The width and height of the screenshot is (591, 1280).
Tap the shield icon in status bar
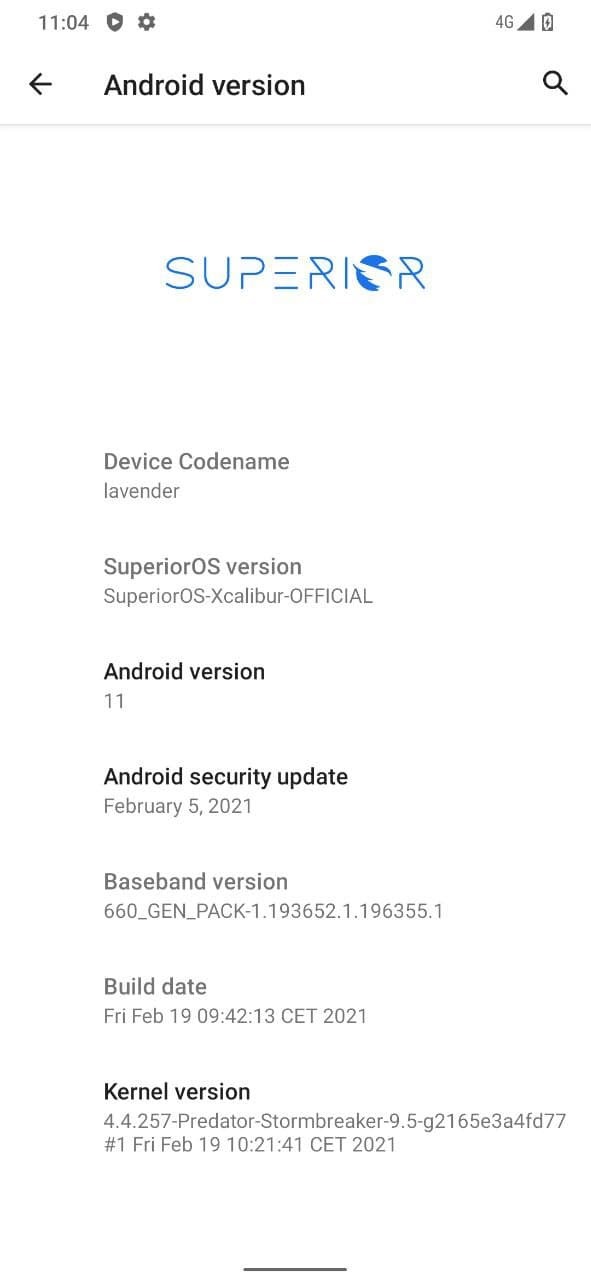click(x=115, y=22)
